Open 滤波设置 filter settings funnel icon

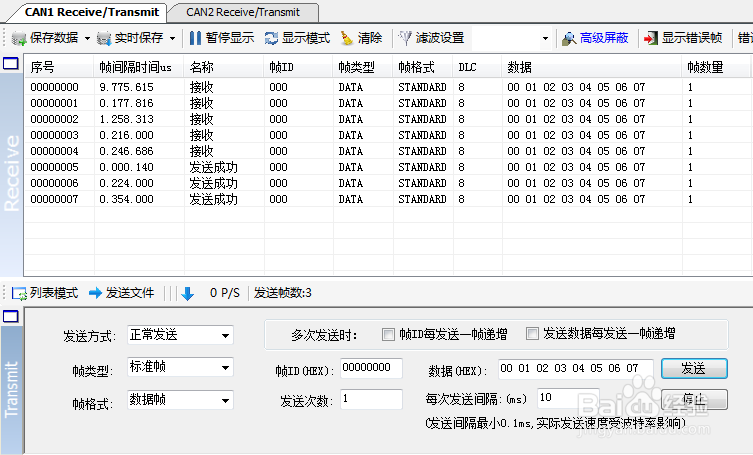click(405, 38)
